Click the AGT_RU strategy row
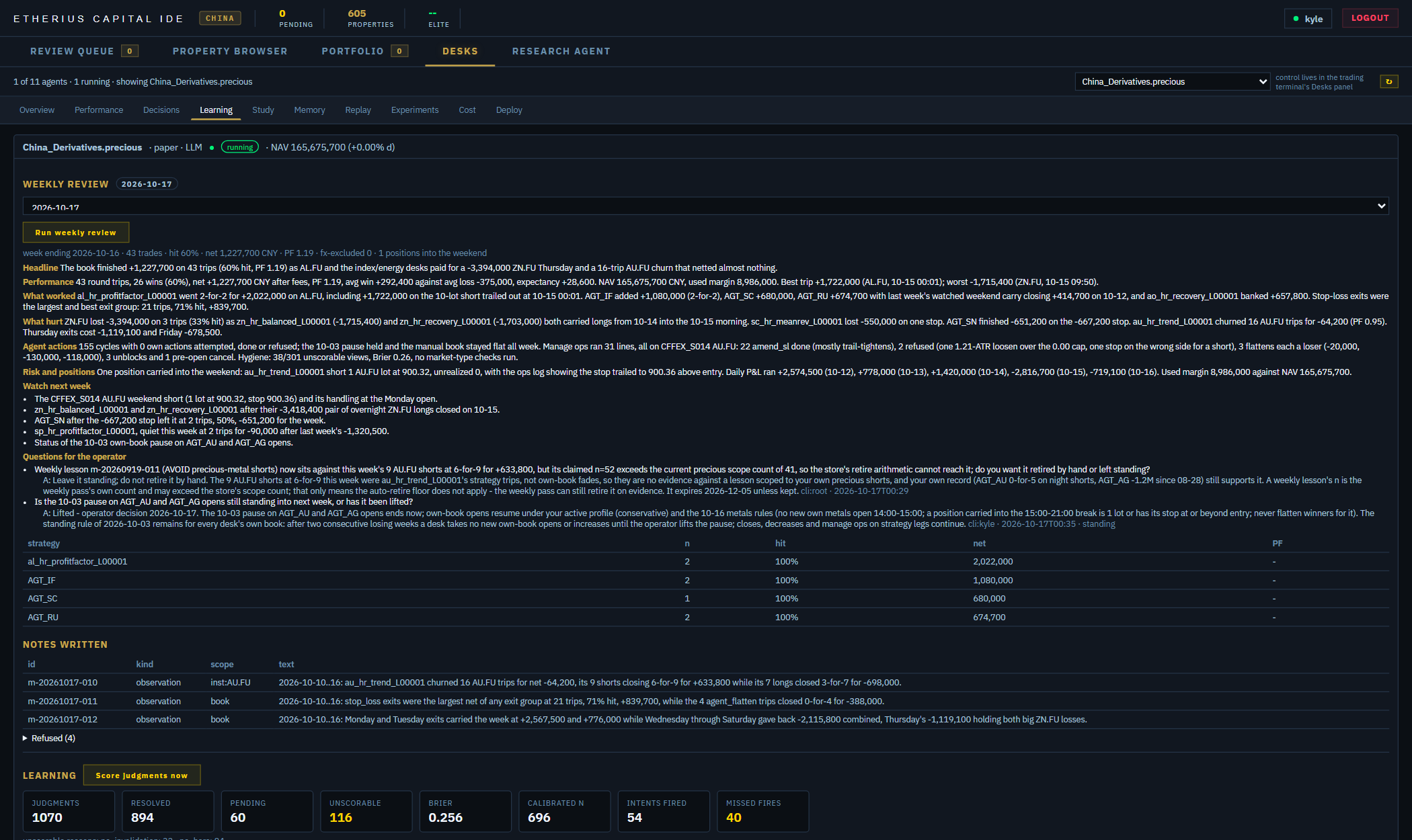The height and width of the screenshot is (840, 1412). (706, 617)
